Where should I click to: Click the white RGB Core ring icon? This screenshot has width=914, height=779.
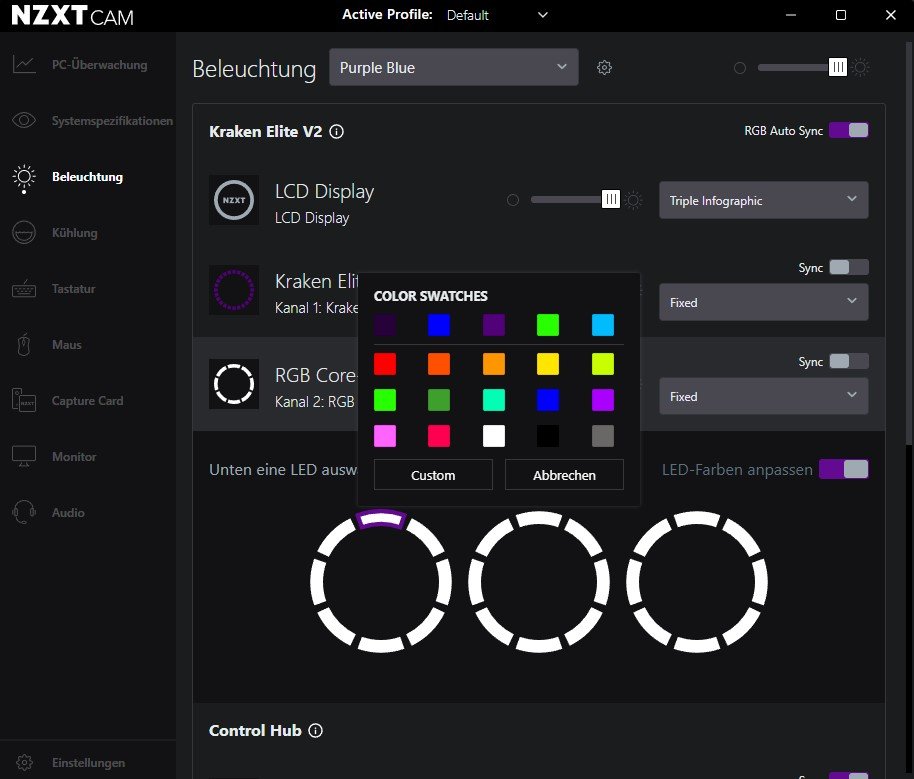[234, 384]
